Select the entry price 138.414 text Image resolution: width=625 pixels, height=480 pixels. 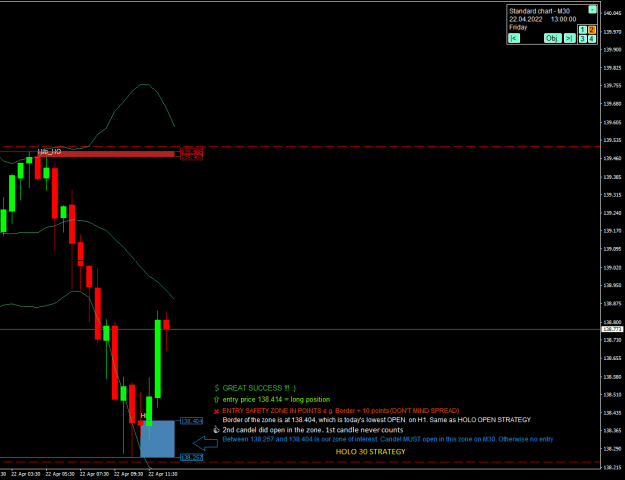(276, 399)
